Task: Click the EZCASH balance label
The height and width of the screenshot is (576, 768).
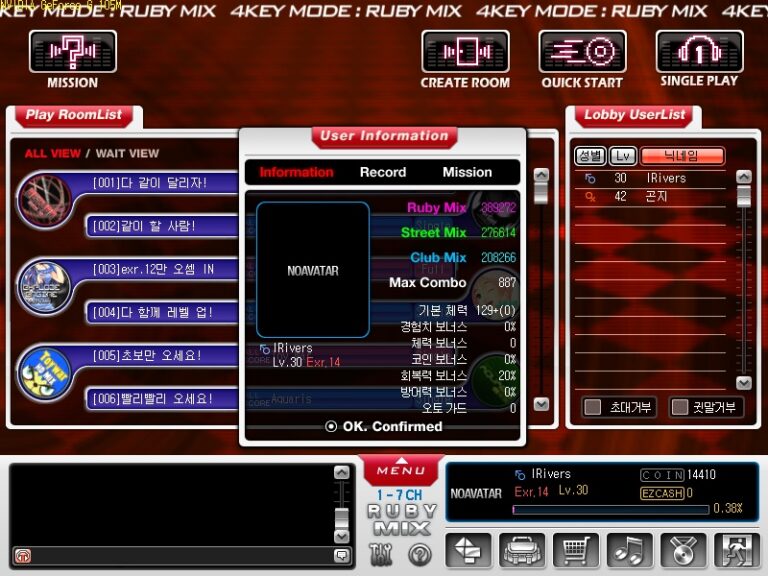Action: coord(662,493)
